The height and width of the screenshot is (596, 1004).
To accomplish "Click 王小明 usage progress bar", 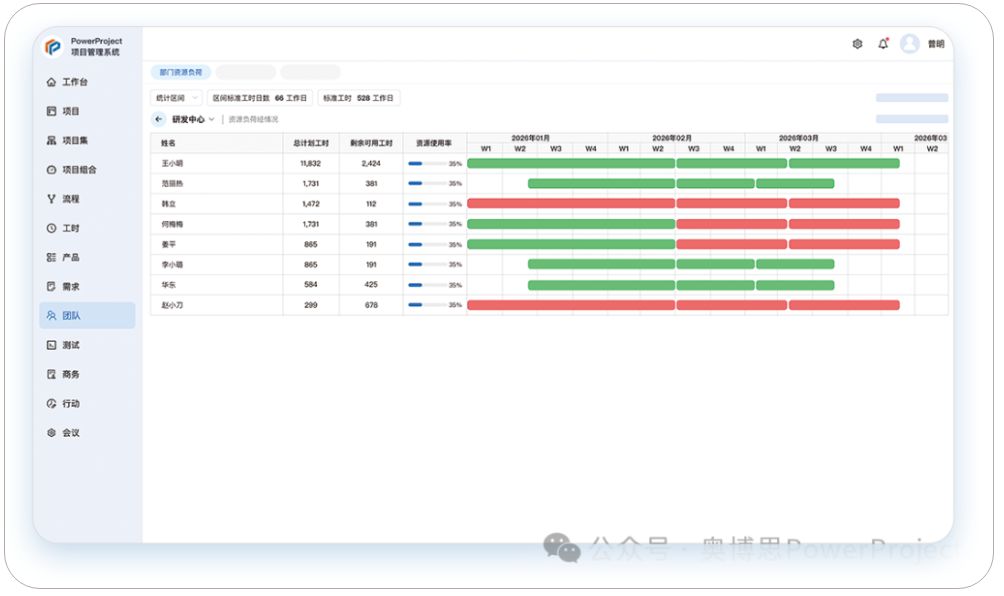I will coord(428,163).
